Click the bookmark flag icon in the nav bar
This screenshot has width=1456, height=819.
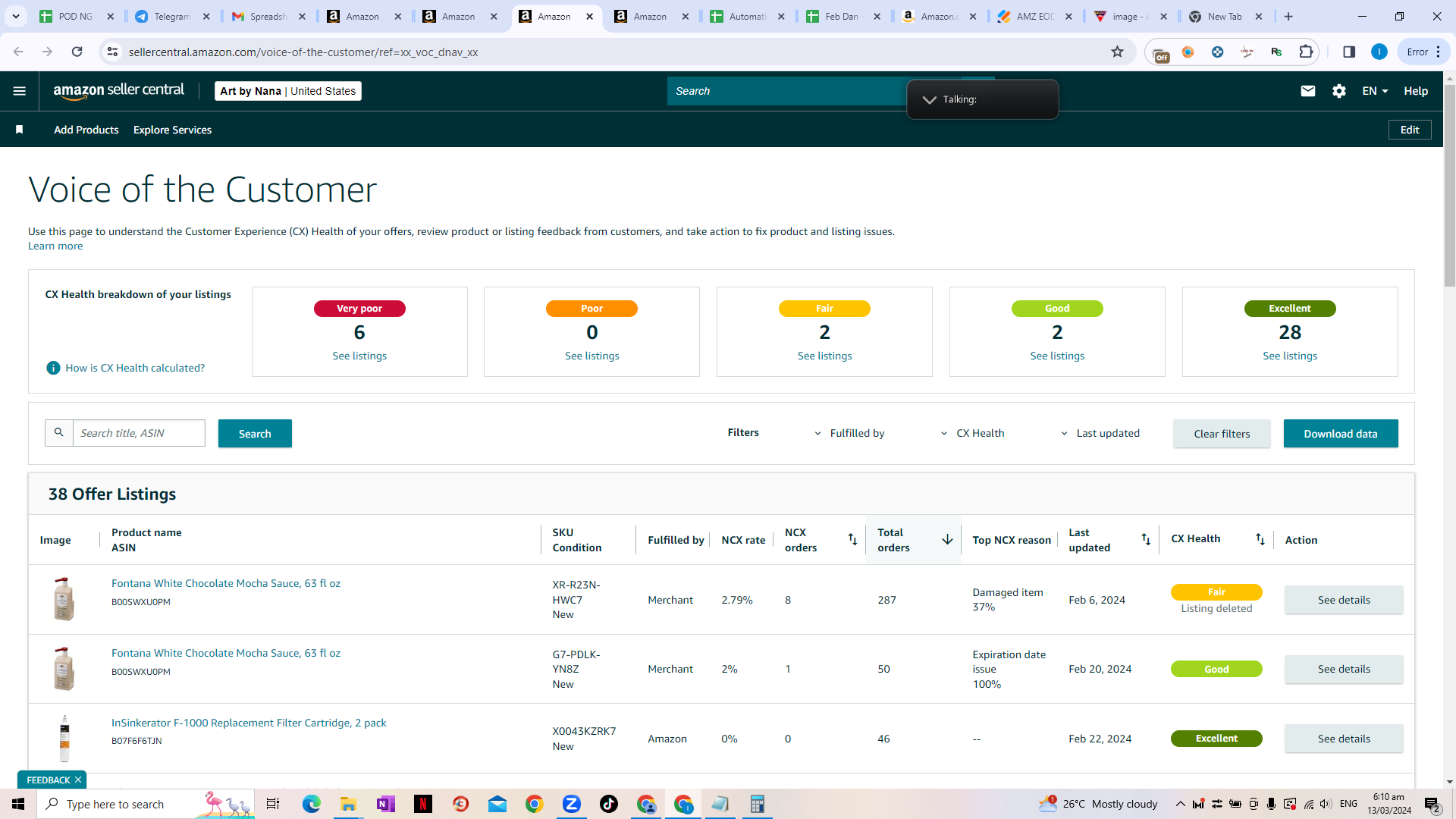click(20, 130)
